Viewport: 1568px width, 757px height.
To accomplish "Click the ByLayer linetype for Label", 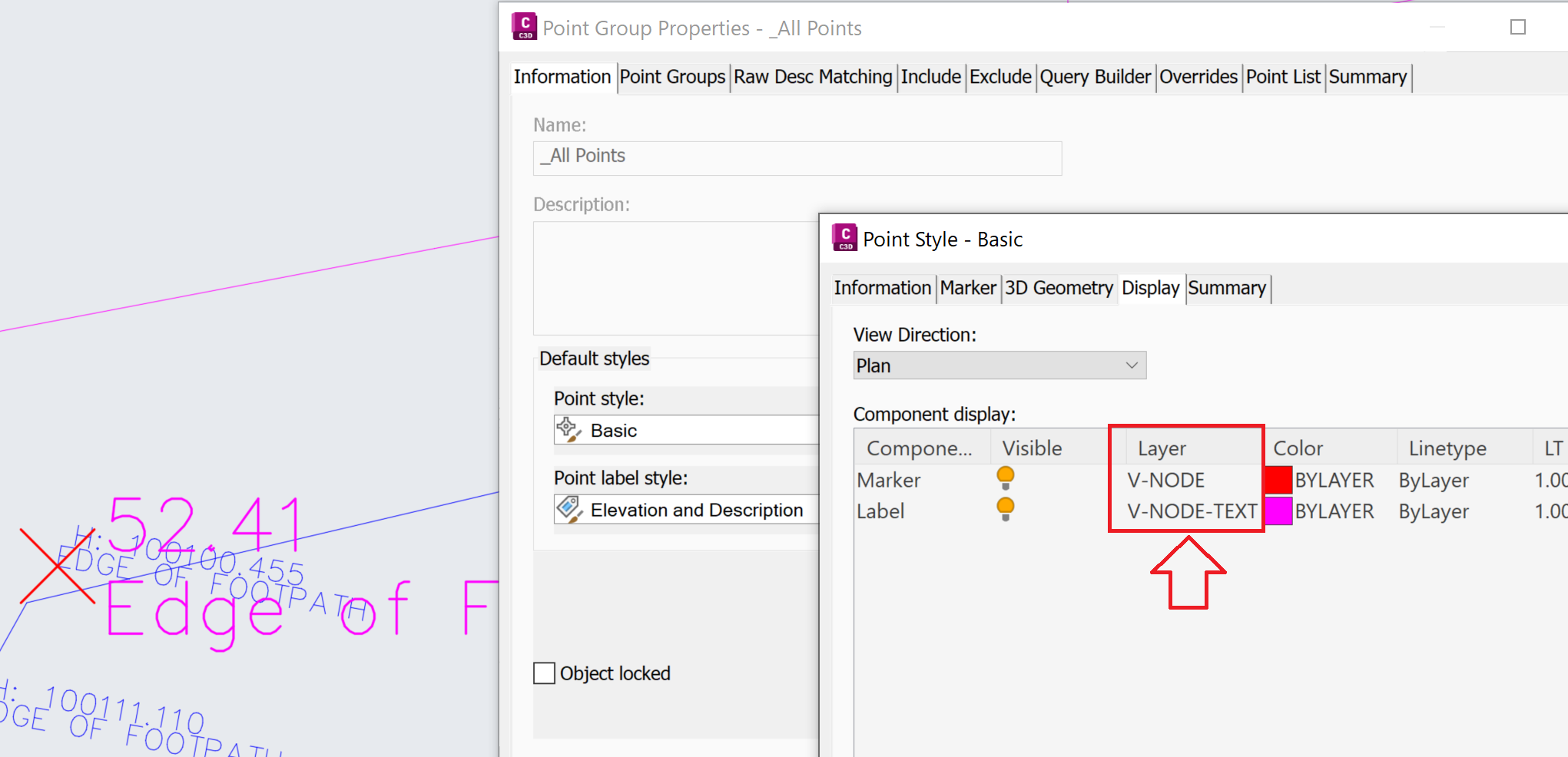I will click(1433, 511).
